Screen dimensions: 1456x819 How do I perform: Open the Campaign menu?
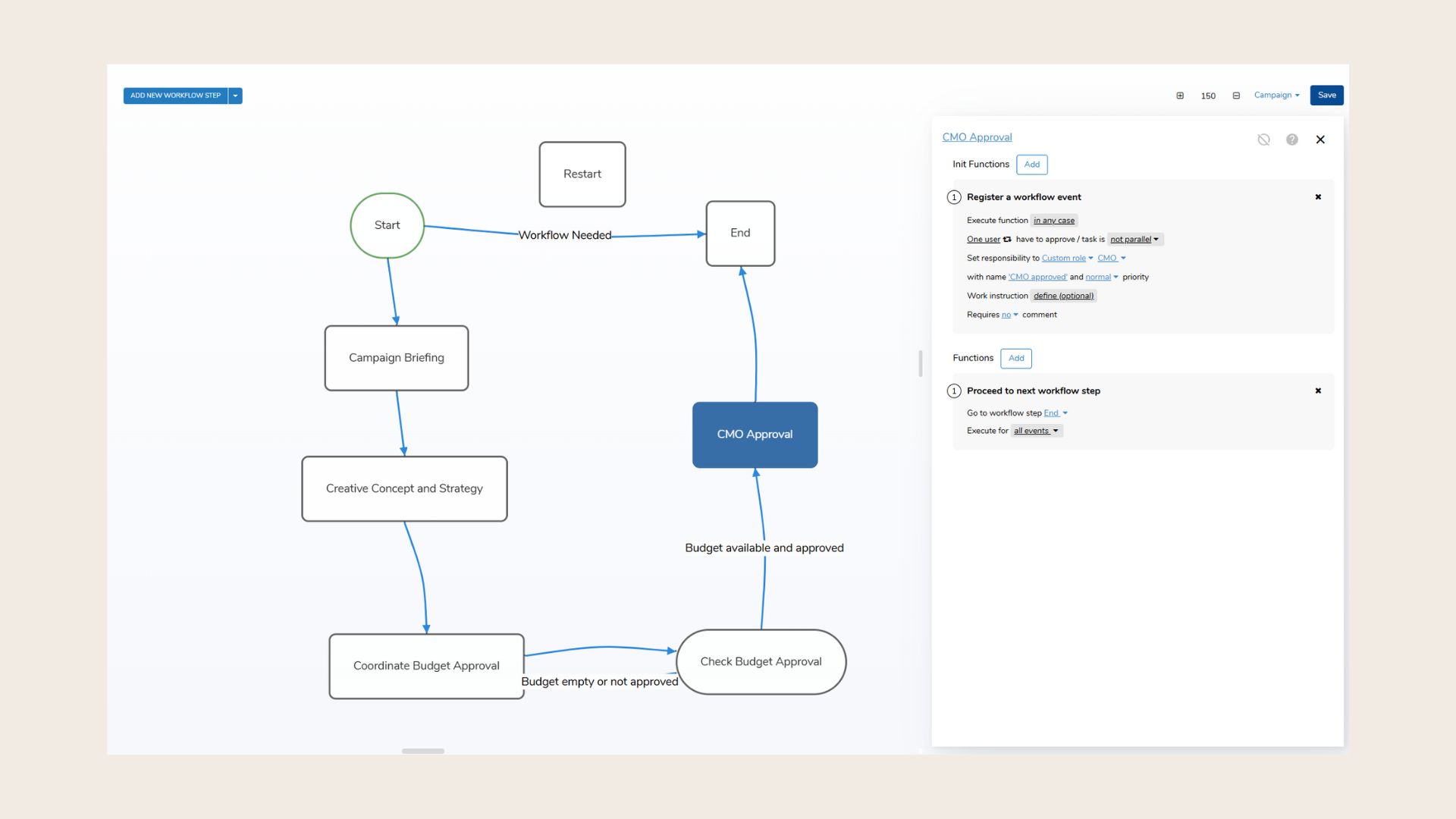pyautogui.click(x=1276, y=95)
